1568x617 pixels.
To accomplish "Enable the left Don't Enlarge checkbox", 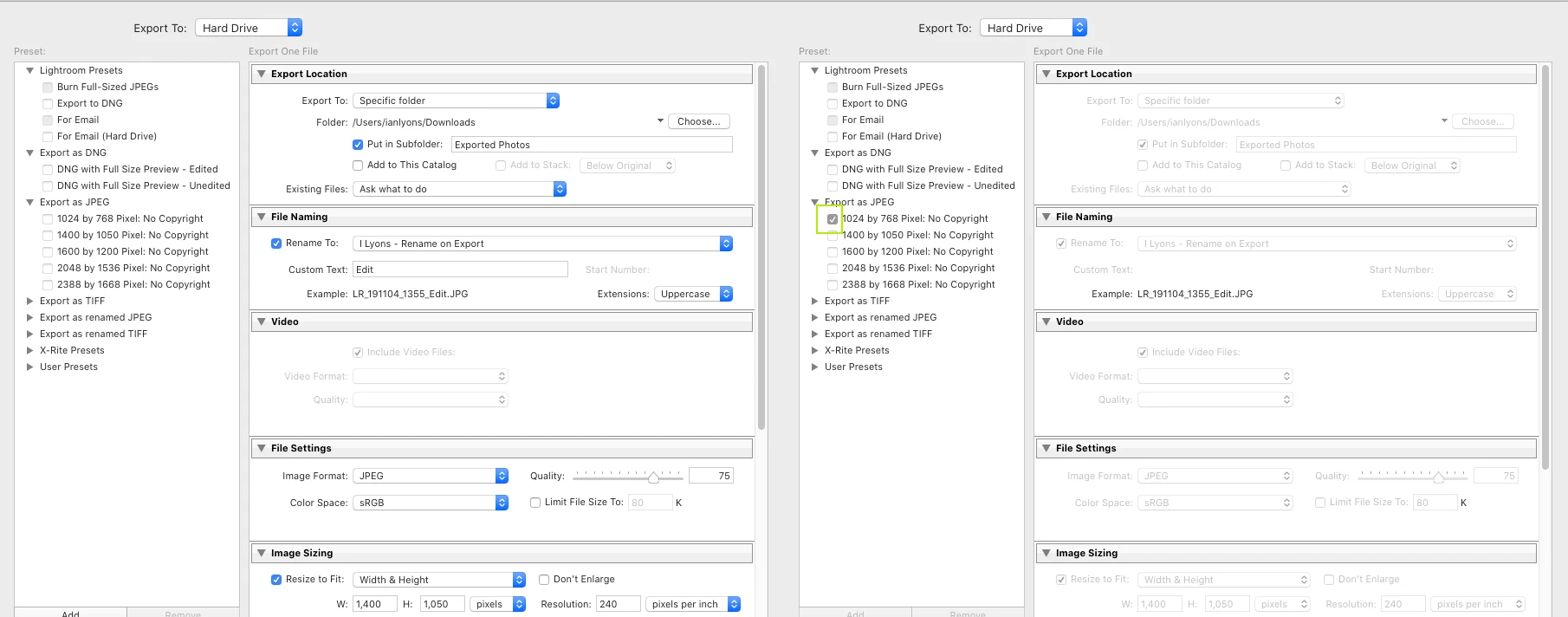I will tap(544, 580).
